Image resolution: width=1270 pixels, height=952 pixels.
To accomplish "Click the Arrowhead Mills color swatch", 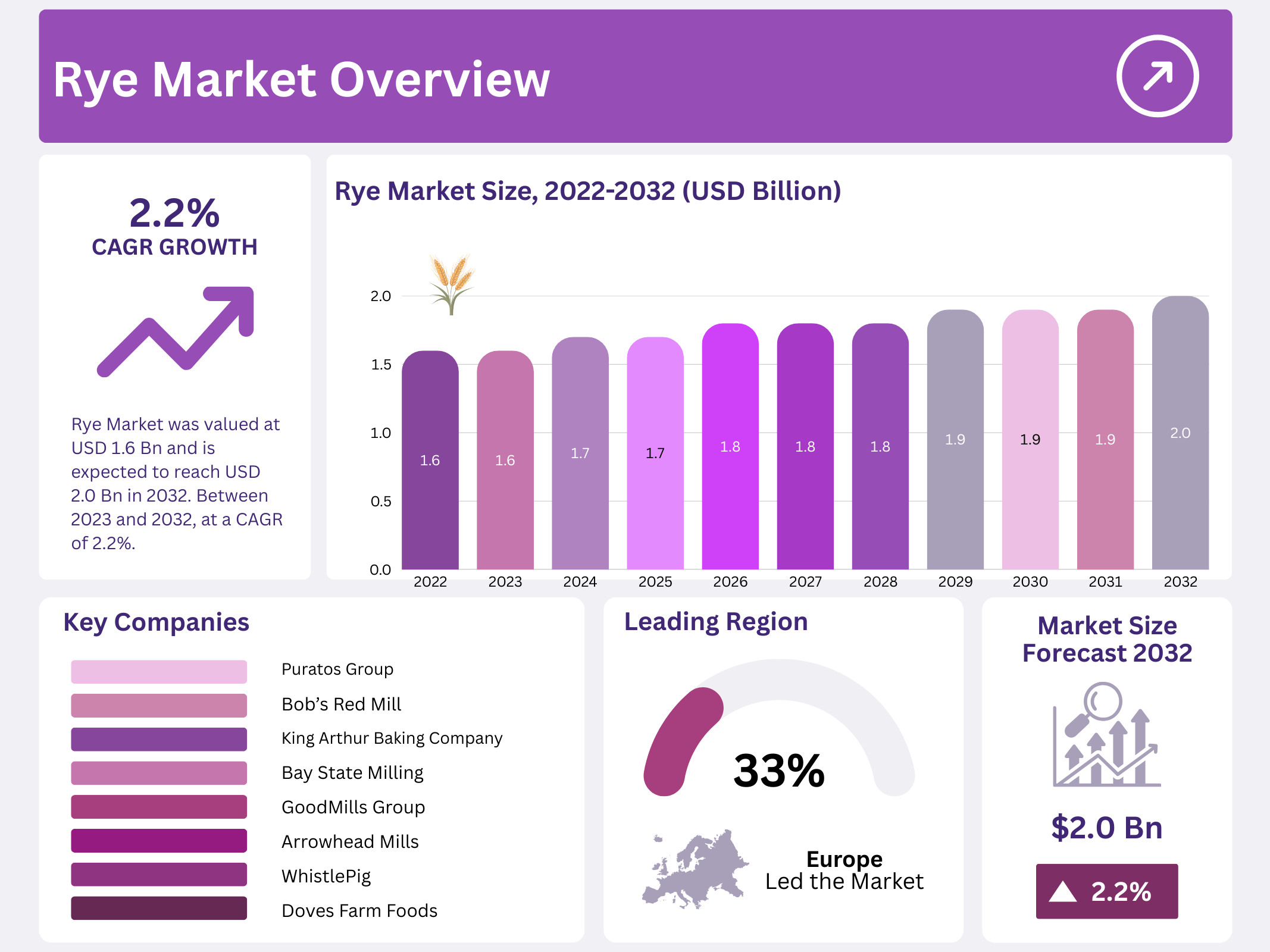I will (159, 841).
